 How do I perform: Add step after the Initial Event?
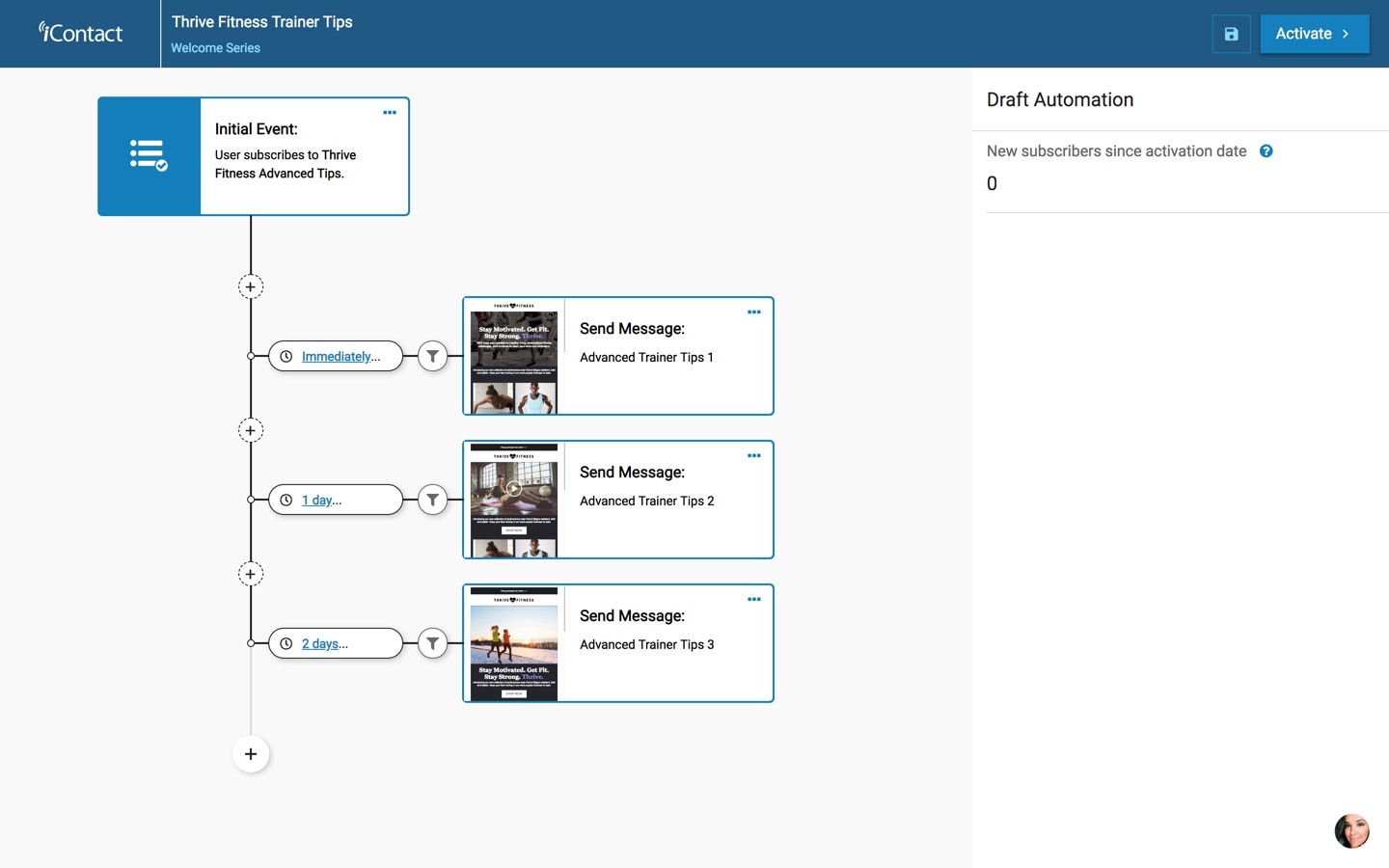click(251, 286)
